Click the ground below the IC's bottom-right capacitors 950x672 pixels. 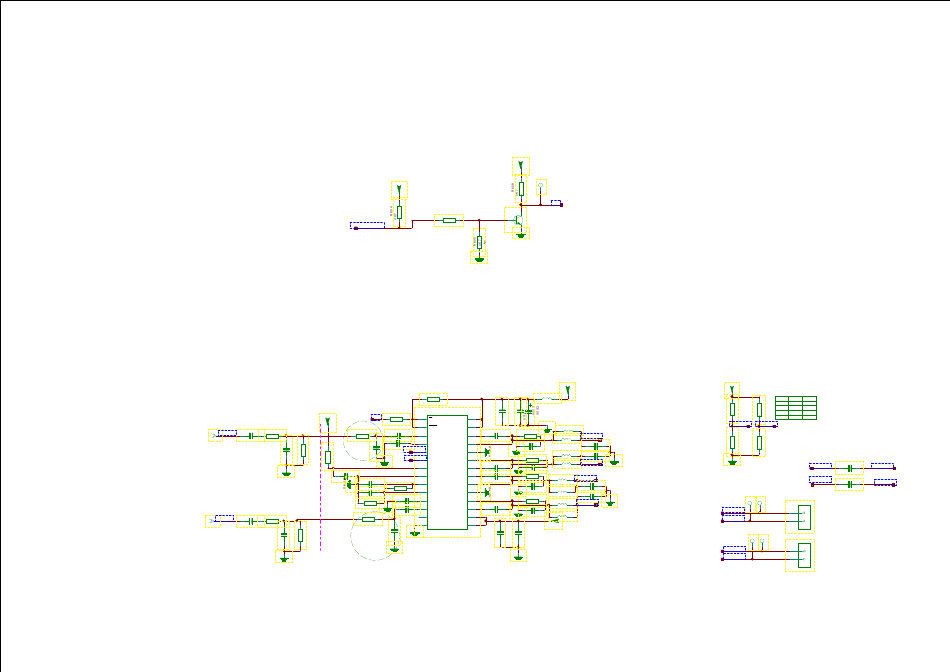coord(518,557)
